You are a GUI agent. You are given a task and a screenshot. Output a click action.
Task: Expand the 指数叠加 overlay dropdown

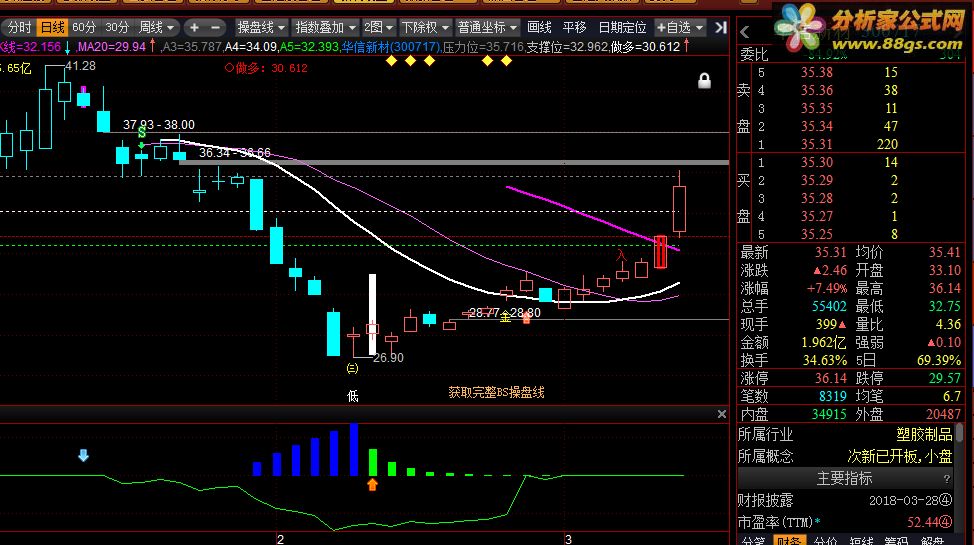[325, 27]
